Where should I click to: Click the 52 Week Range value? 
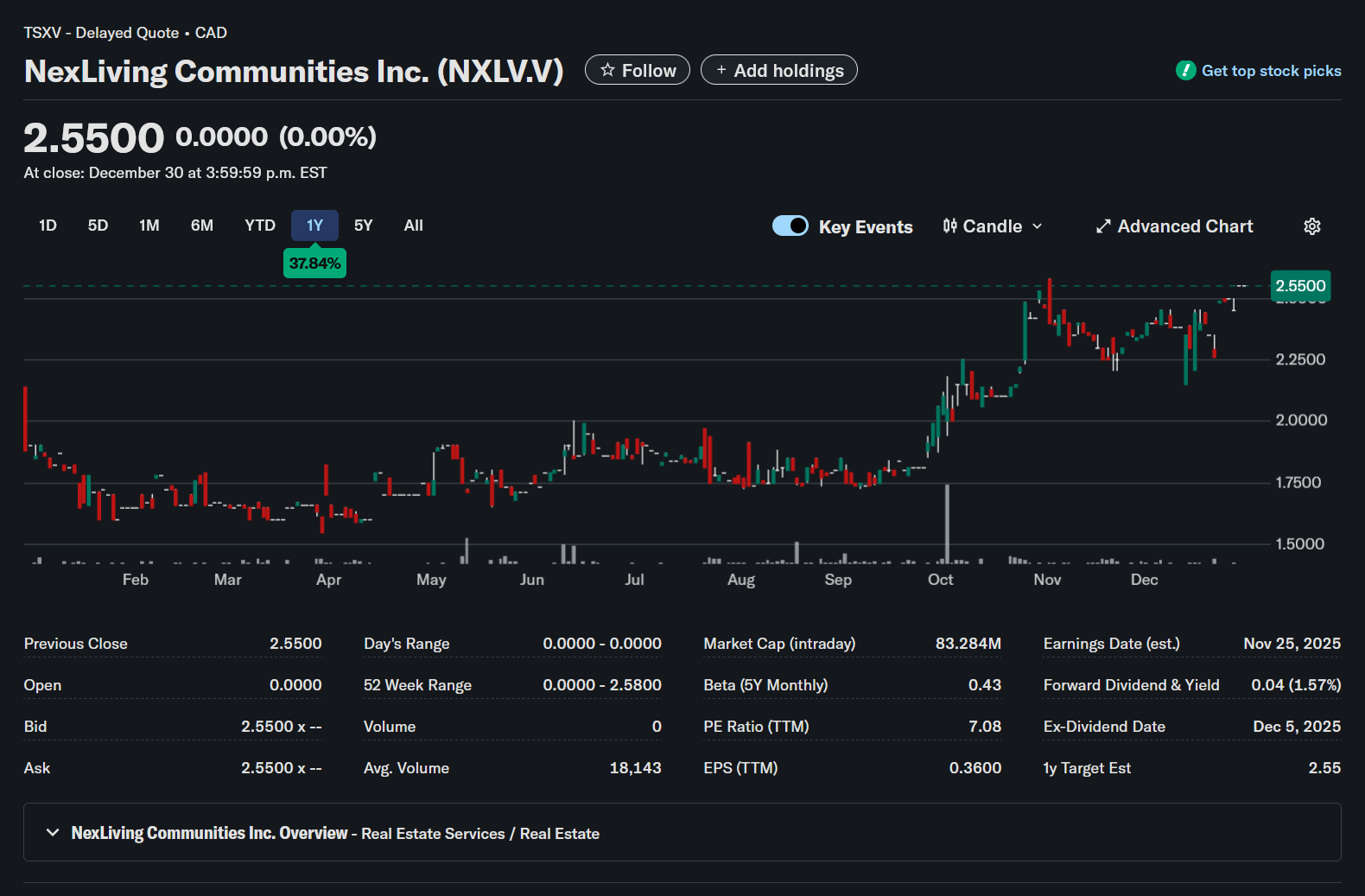(602, 685)
